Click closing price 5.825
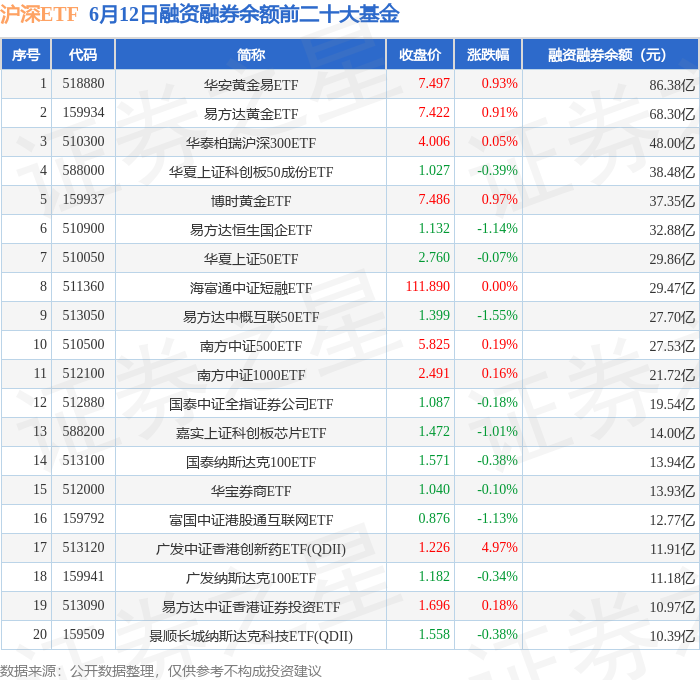Viewport: 700px width, 680px height. point(434,345)
